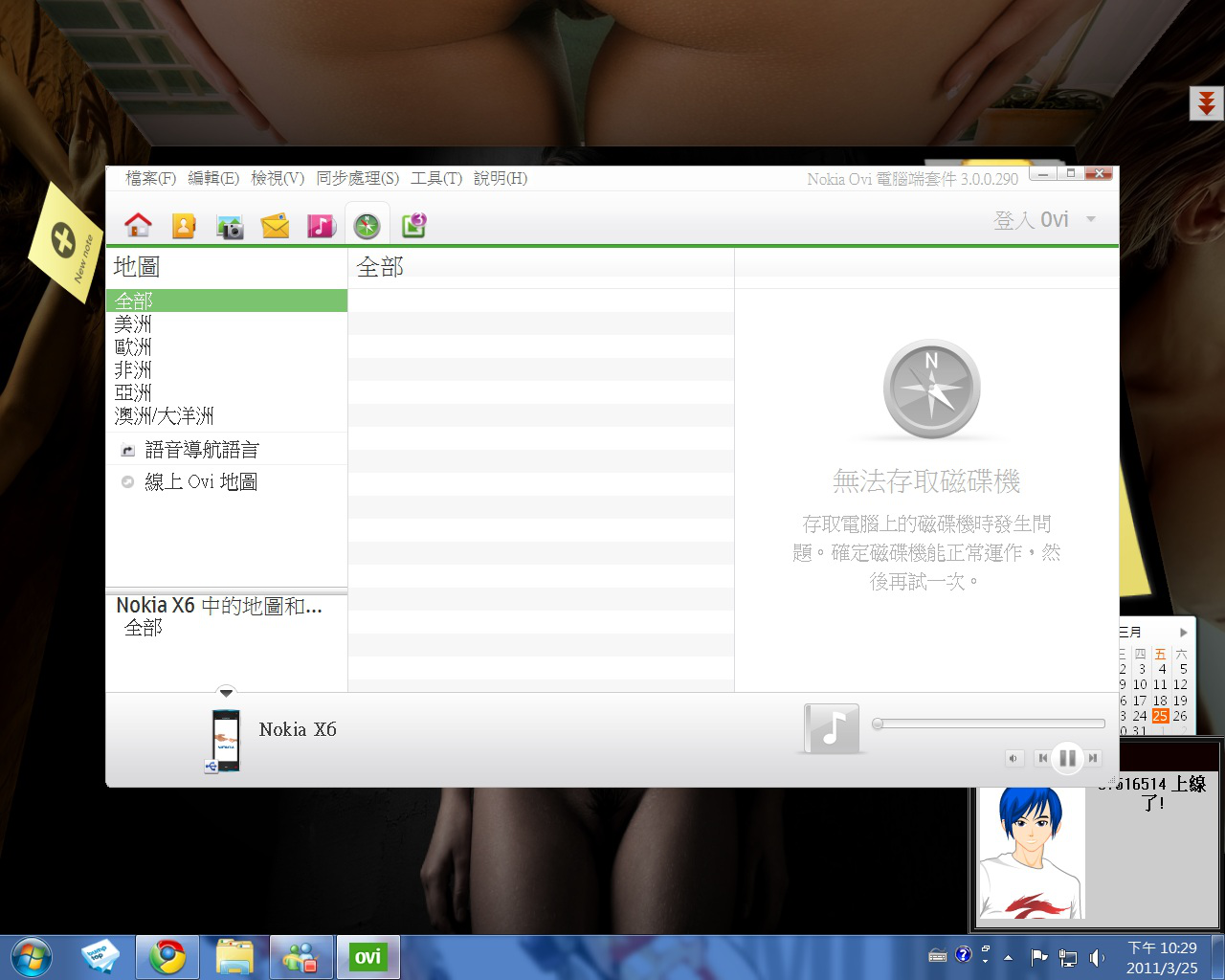Go to next month in calendar gadget

tap(1184, 632)
